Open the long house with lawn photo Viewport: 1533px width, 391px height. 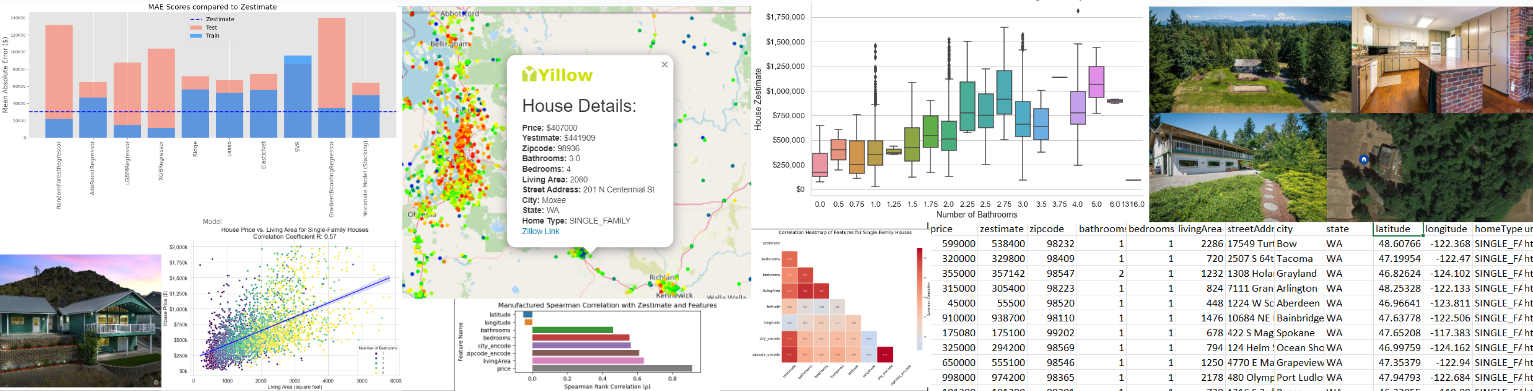pos(1237,168)
